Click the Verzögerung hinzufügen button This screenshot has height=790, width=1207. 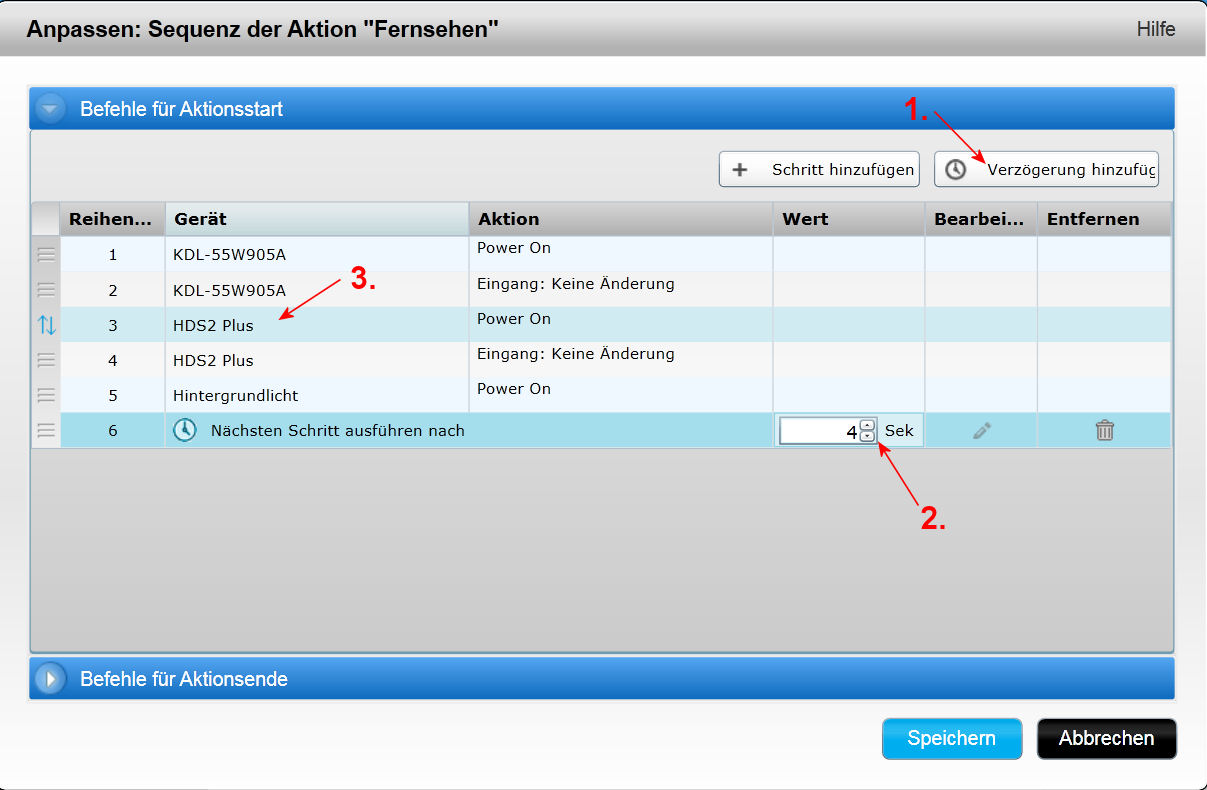point(1046,170)
